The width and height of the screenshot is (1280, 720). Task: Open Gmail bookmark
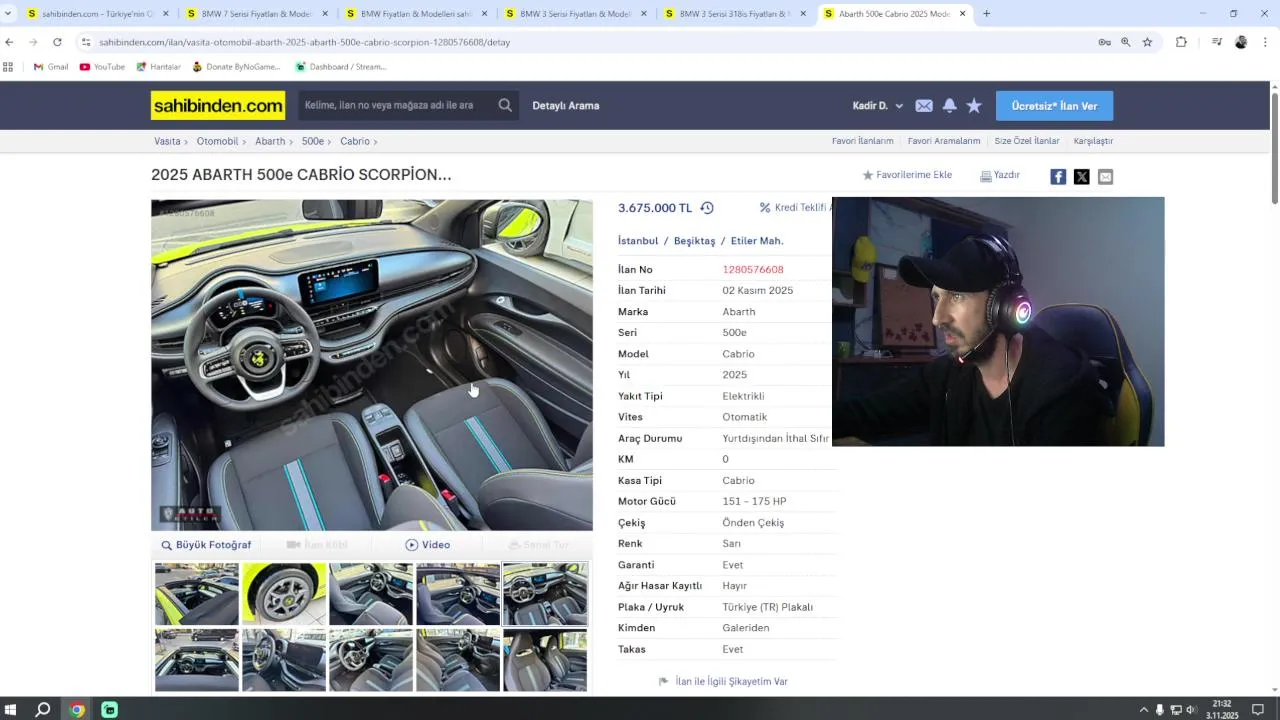pos(51,67)
